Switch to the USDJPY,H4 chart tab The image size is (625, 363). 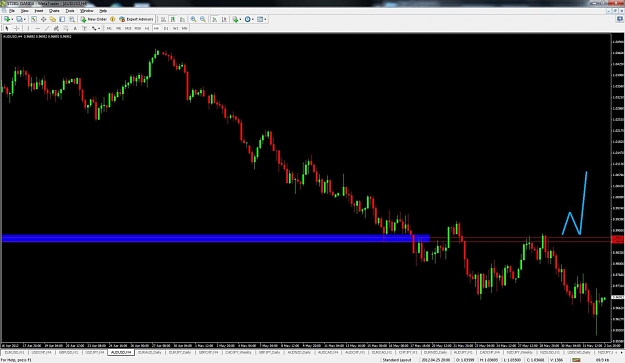[94, 353]
